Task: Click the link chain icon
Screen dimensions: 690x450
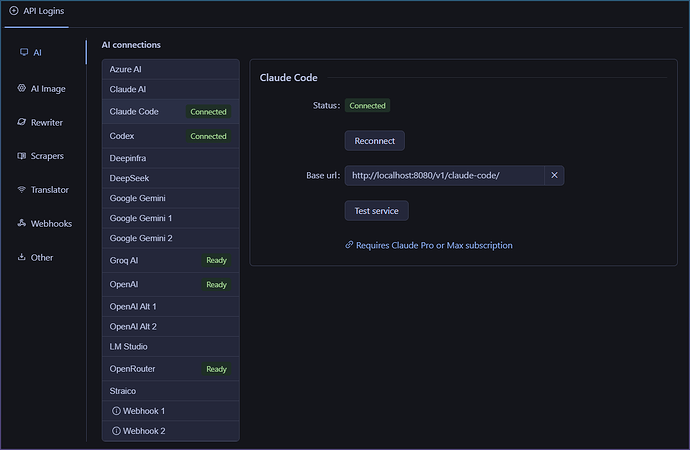Action: (x=349, y=245)
